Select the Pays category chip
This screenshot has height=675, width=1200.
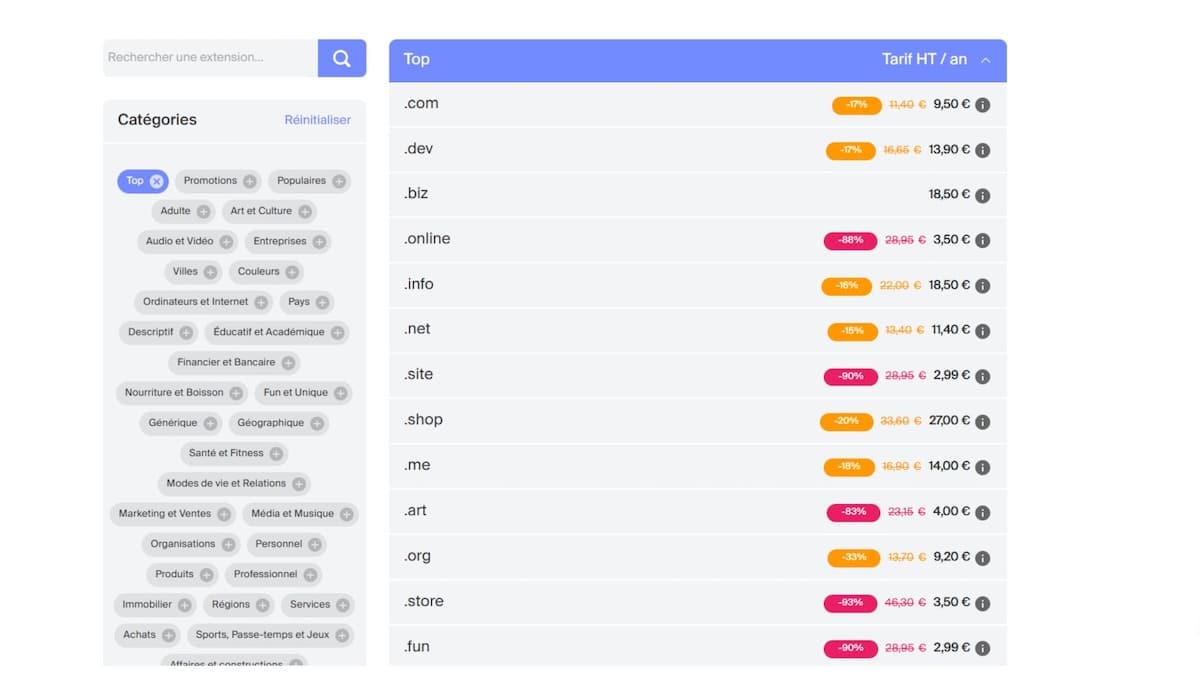click(x=307, y=302)
